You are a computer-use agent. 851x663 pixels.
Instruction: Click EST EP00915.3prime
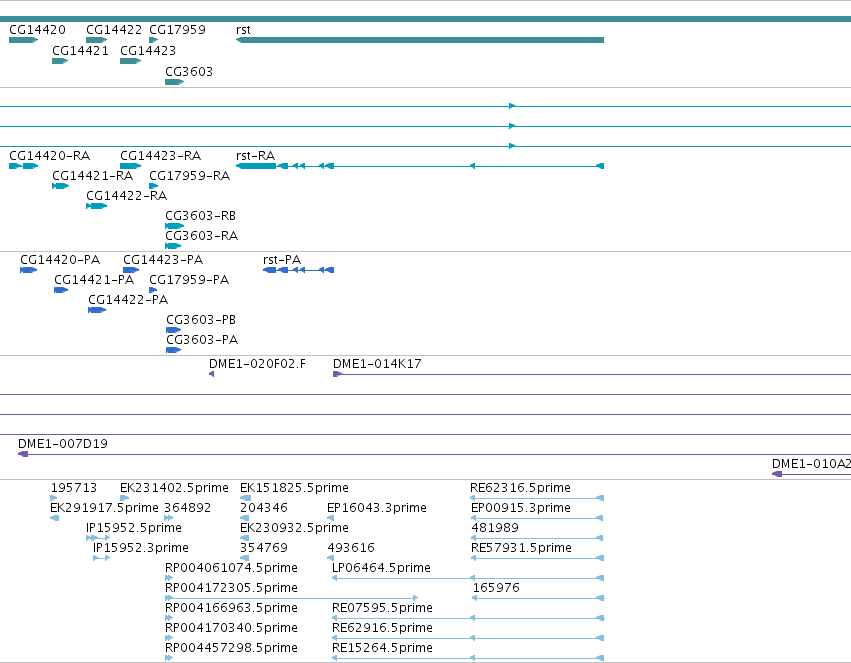pos(521,508)
